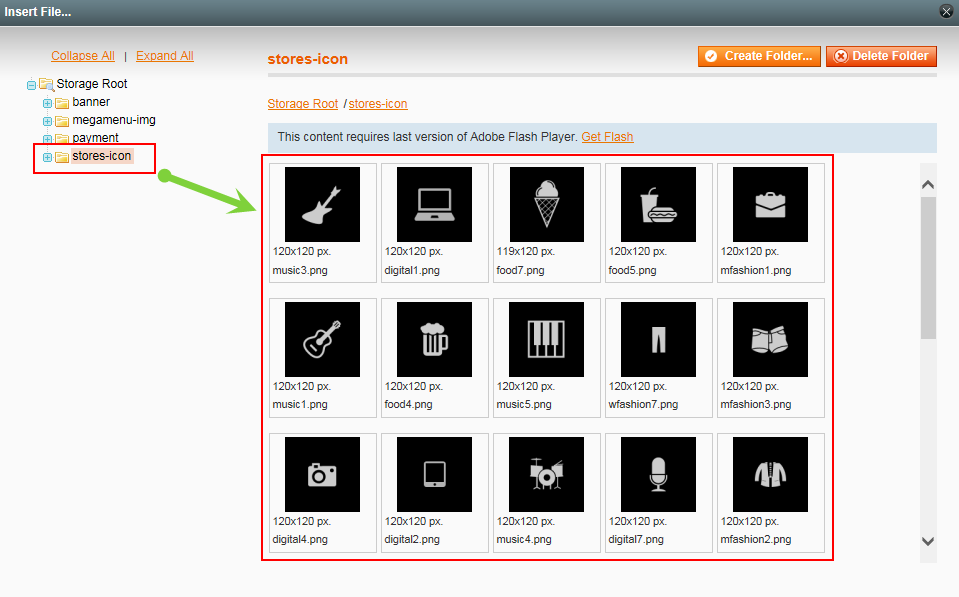Image resolution: width=959 pixels, height=597 pixels.
Task: Select the music3.png electric guitar thumbnail
Action: [322, 204]
